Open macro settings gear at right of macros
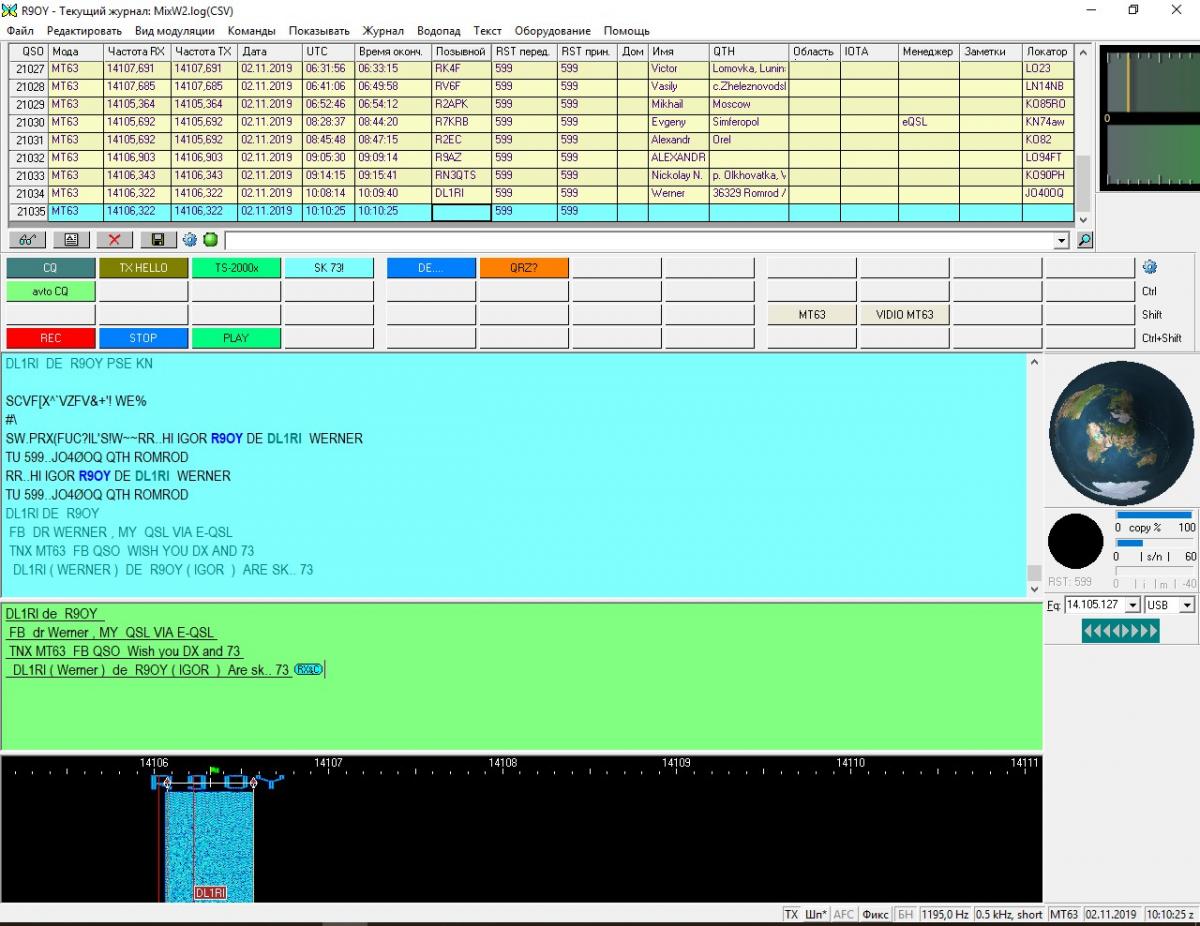The width and height of the screenshot is (1200, 926). [1149, 267]
